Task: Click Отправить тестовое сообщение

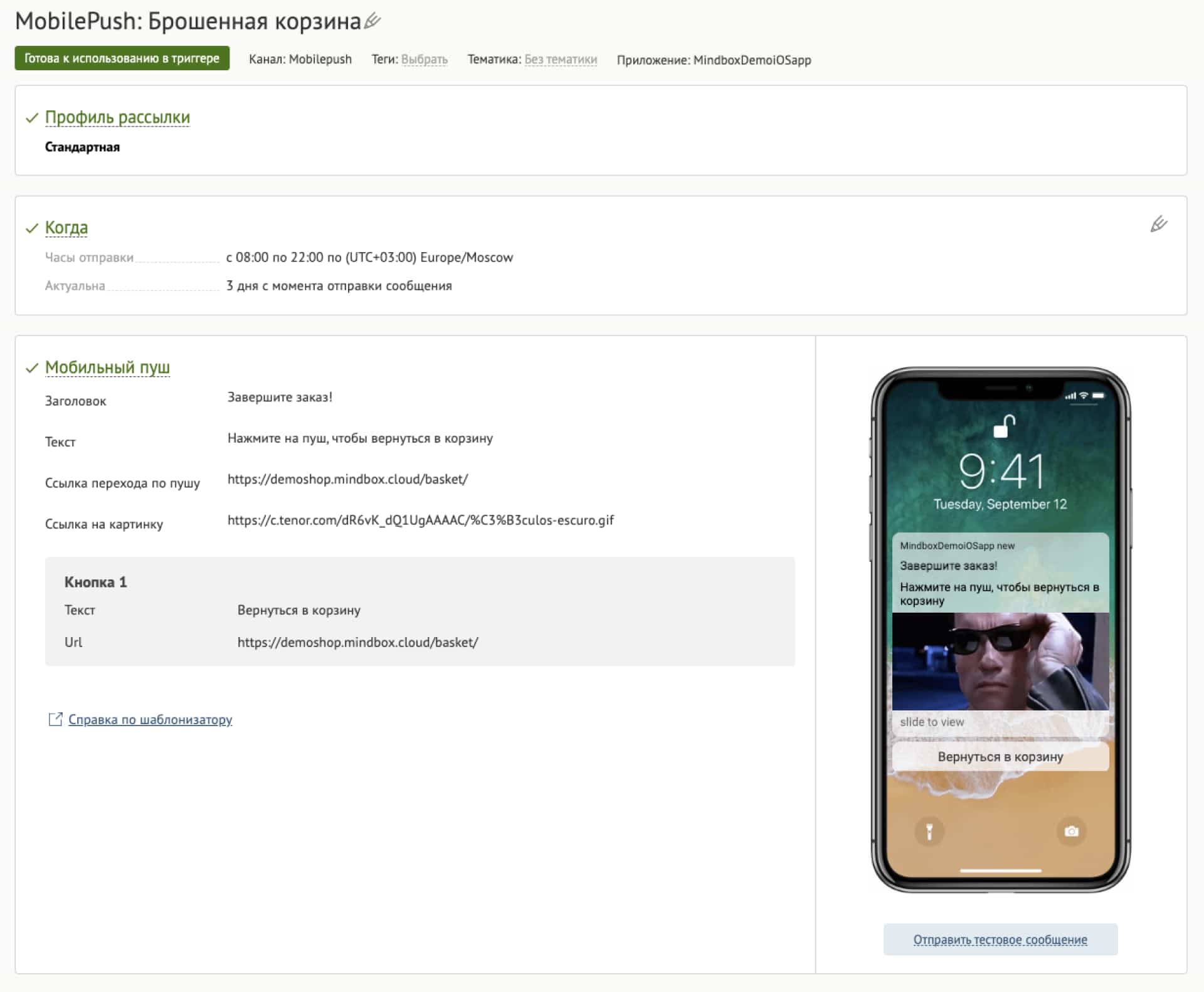Action: (x=1000, y=939)
